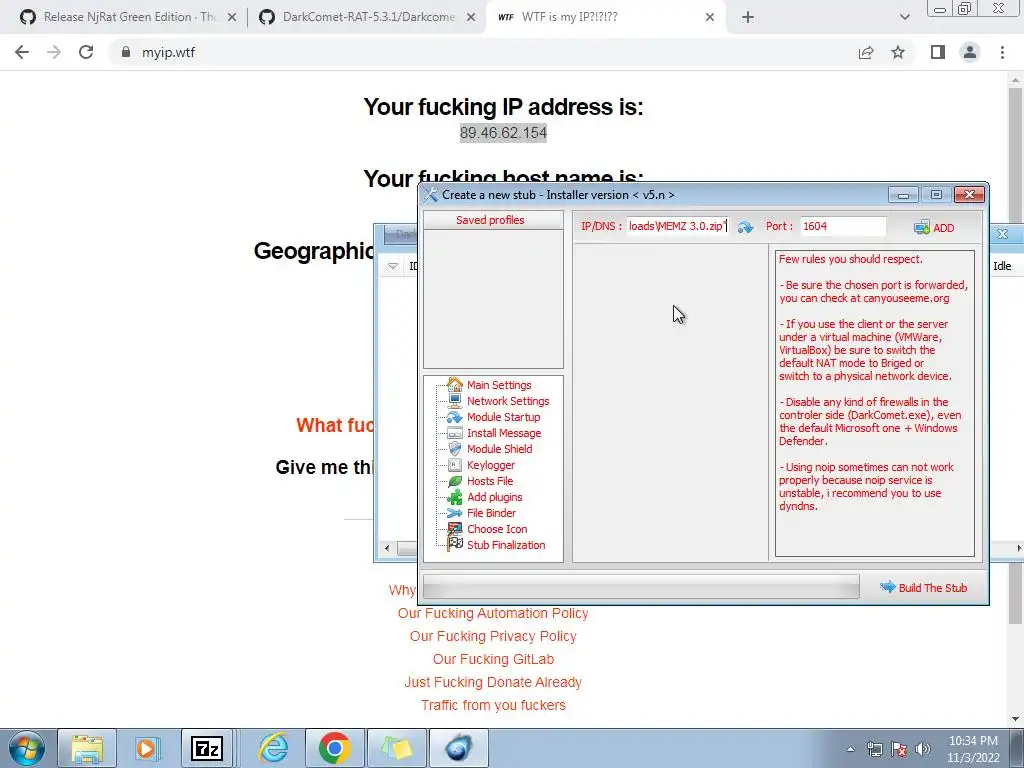Click inside the IP/DNS field
The width and height of the screenshot is (1024, 768).
pyautogui.click(x=678, y=226)
